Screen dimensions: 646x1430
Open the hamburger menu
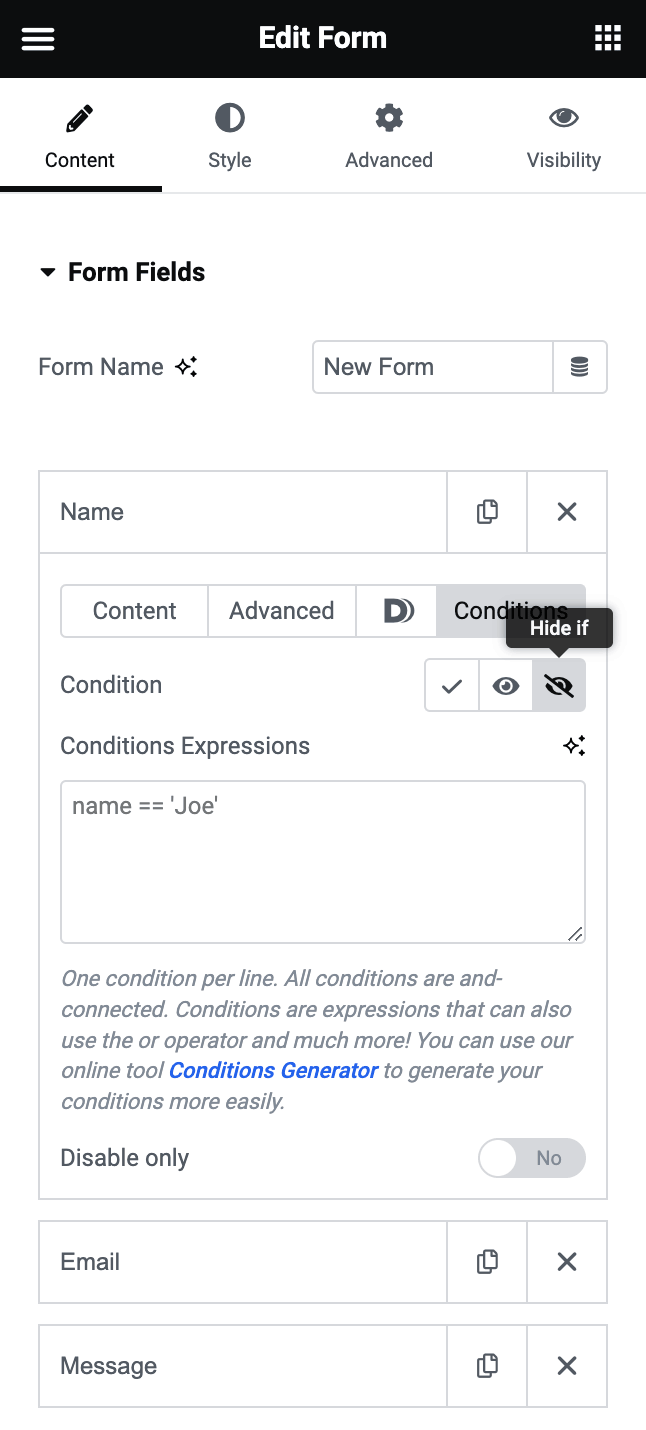point(37,38)
